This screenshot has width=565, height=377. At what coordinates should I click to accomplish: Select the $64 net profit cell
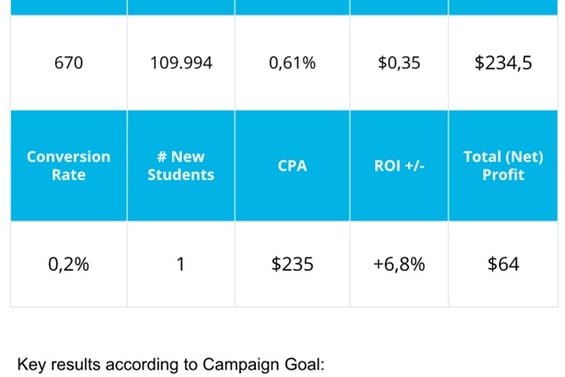click(503, 264)
